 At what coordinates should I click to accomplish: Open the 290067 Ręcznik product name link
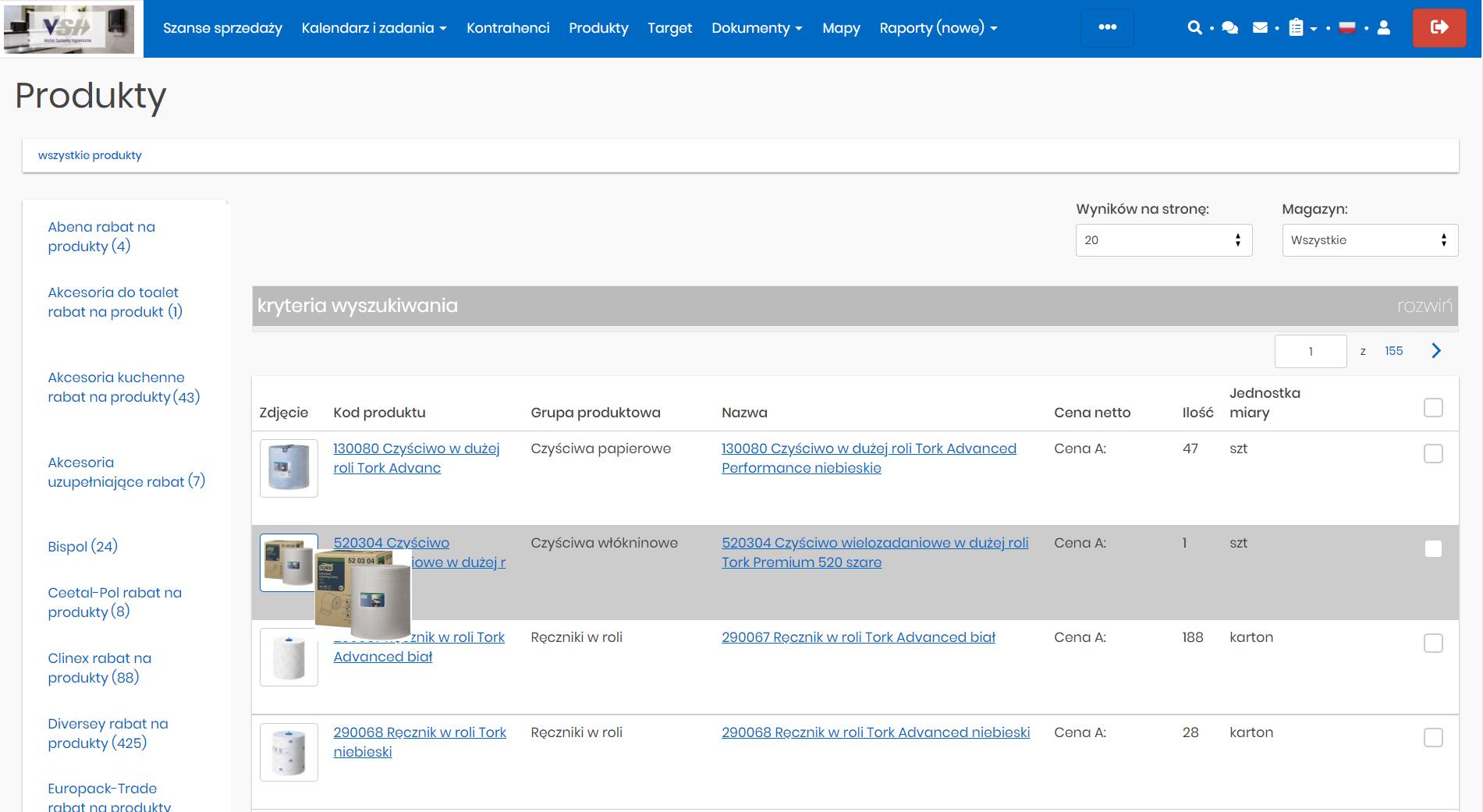858,637
